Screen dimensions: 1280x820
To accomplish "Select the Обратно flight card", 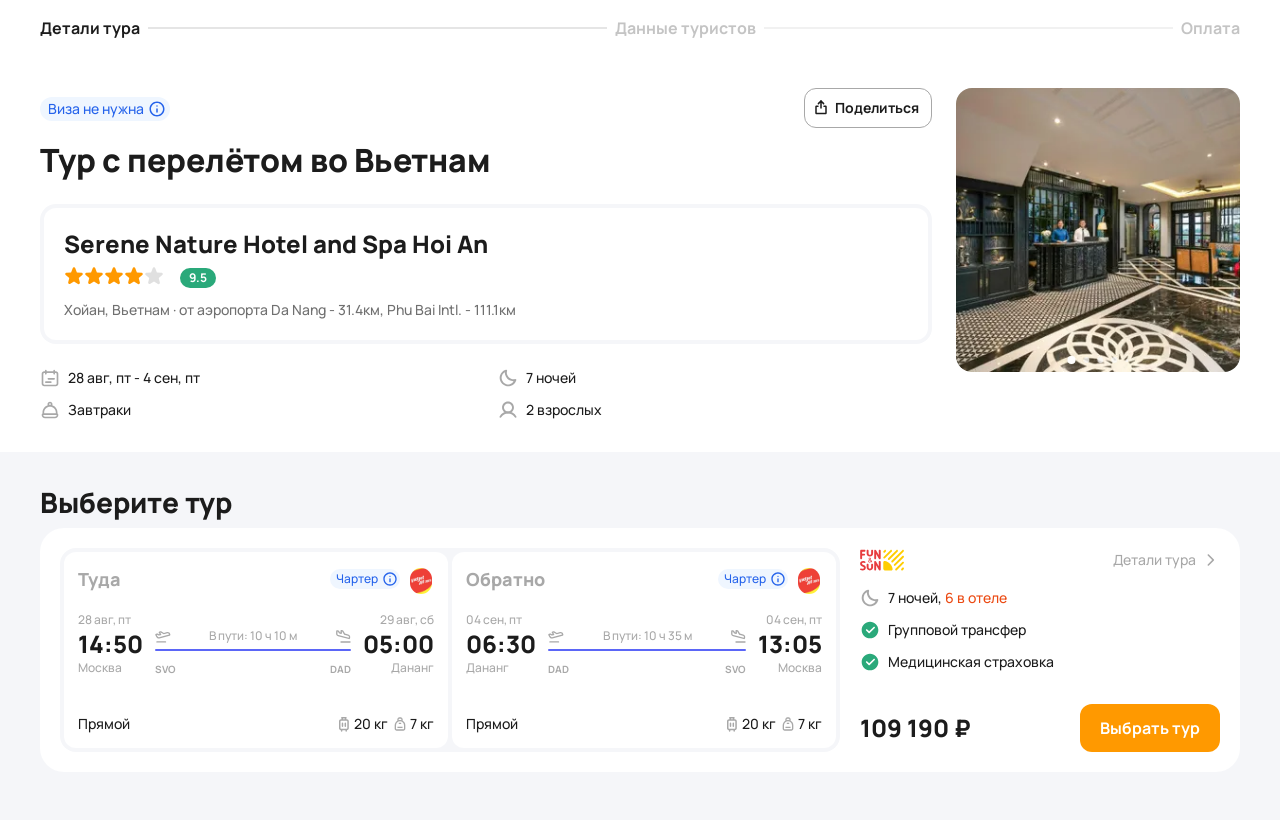I will (x=644, y=650).
